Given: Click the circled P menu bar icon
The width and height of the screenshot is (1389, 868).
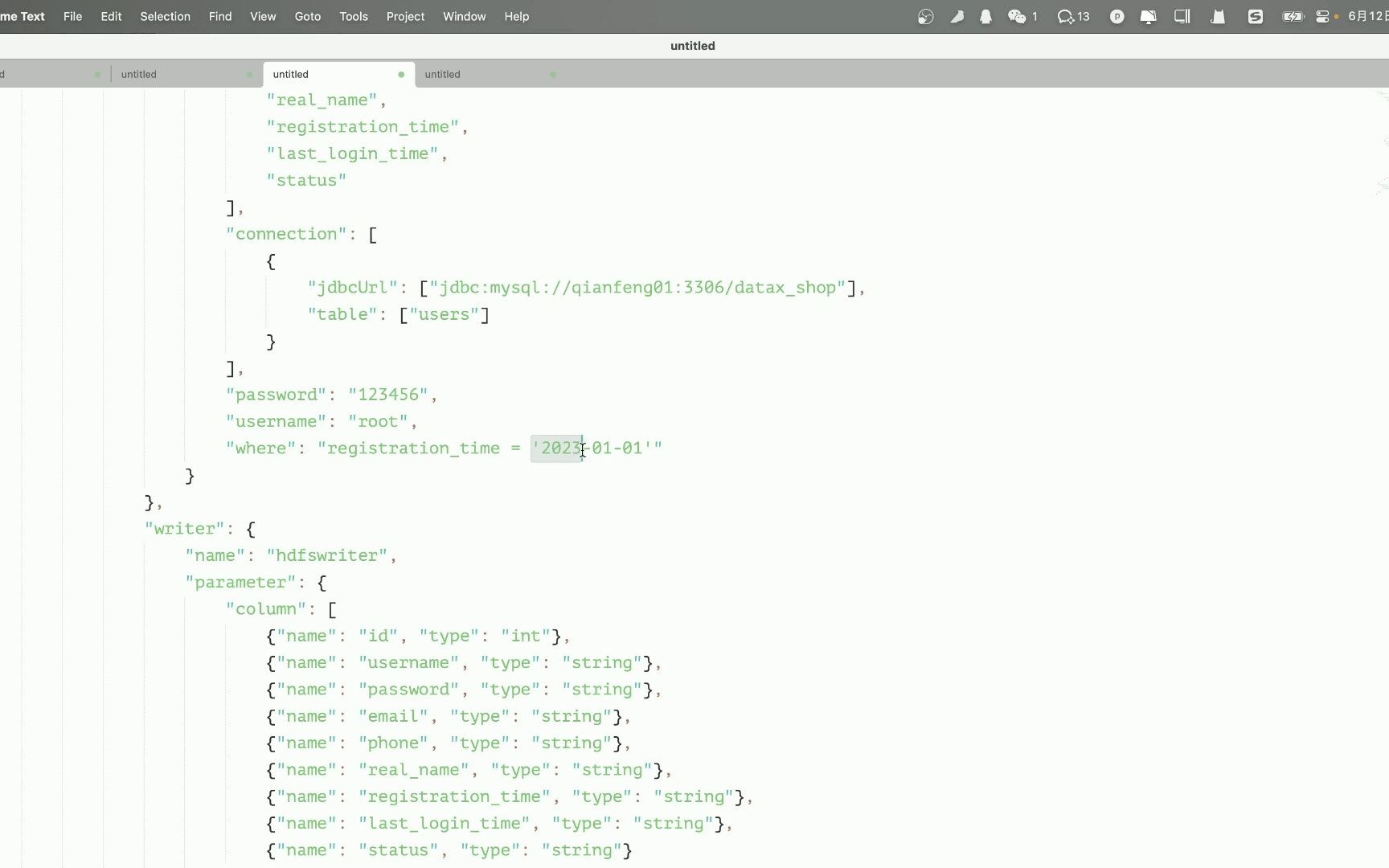Looking at the screenshot, I should [x=1117, y=16].
